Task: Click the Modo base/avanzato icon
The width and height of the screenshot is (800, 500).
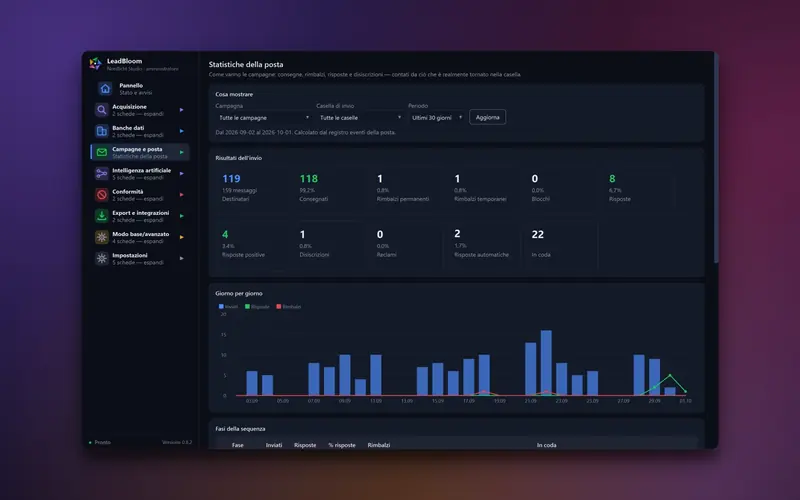Action: point(102,237)
